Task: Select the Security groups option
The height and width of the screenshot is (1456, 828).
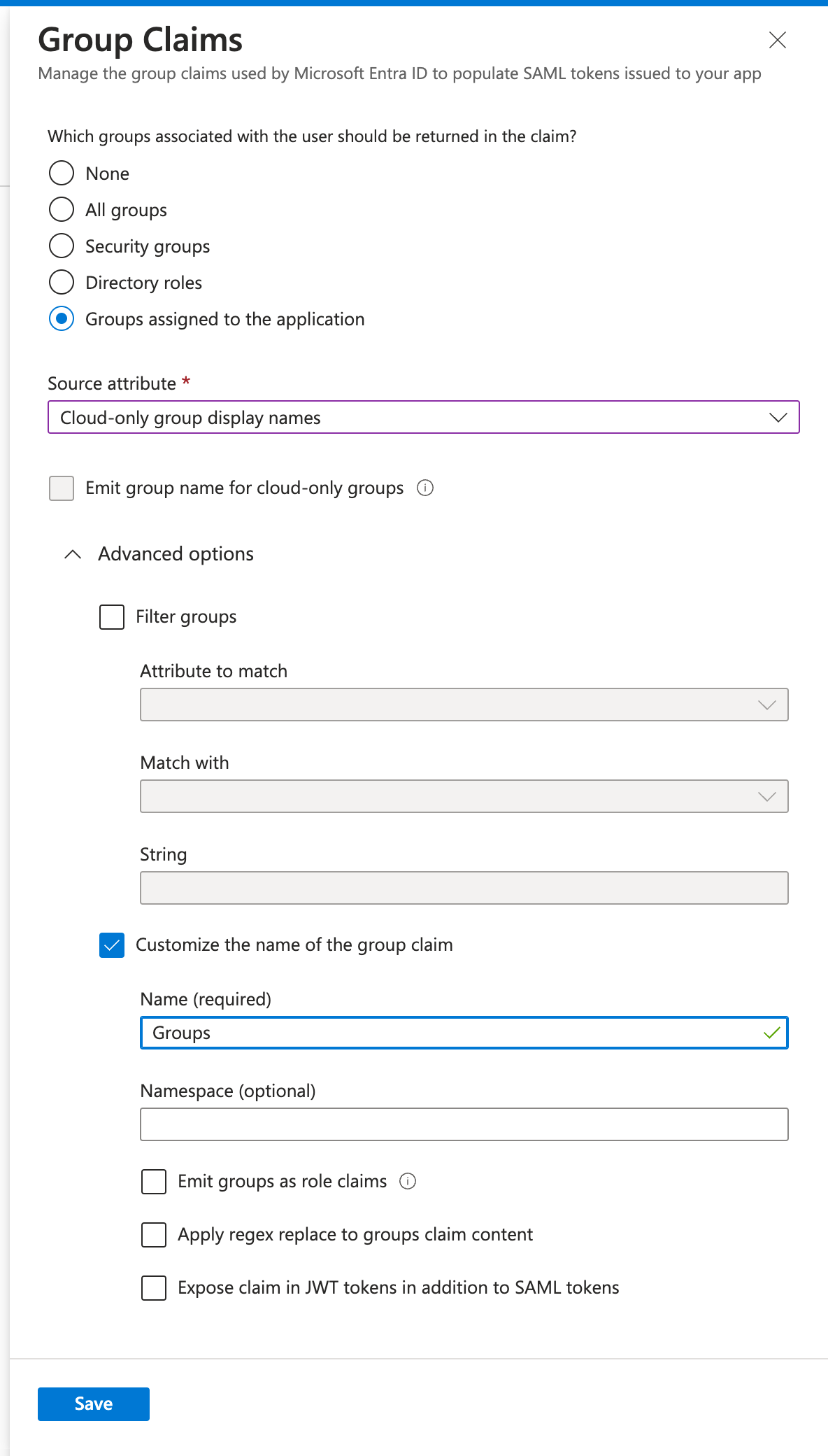Action: [62, 246]
